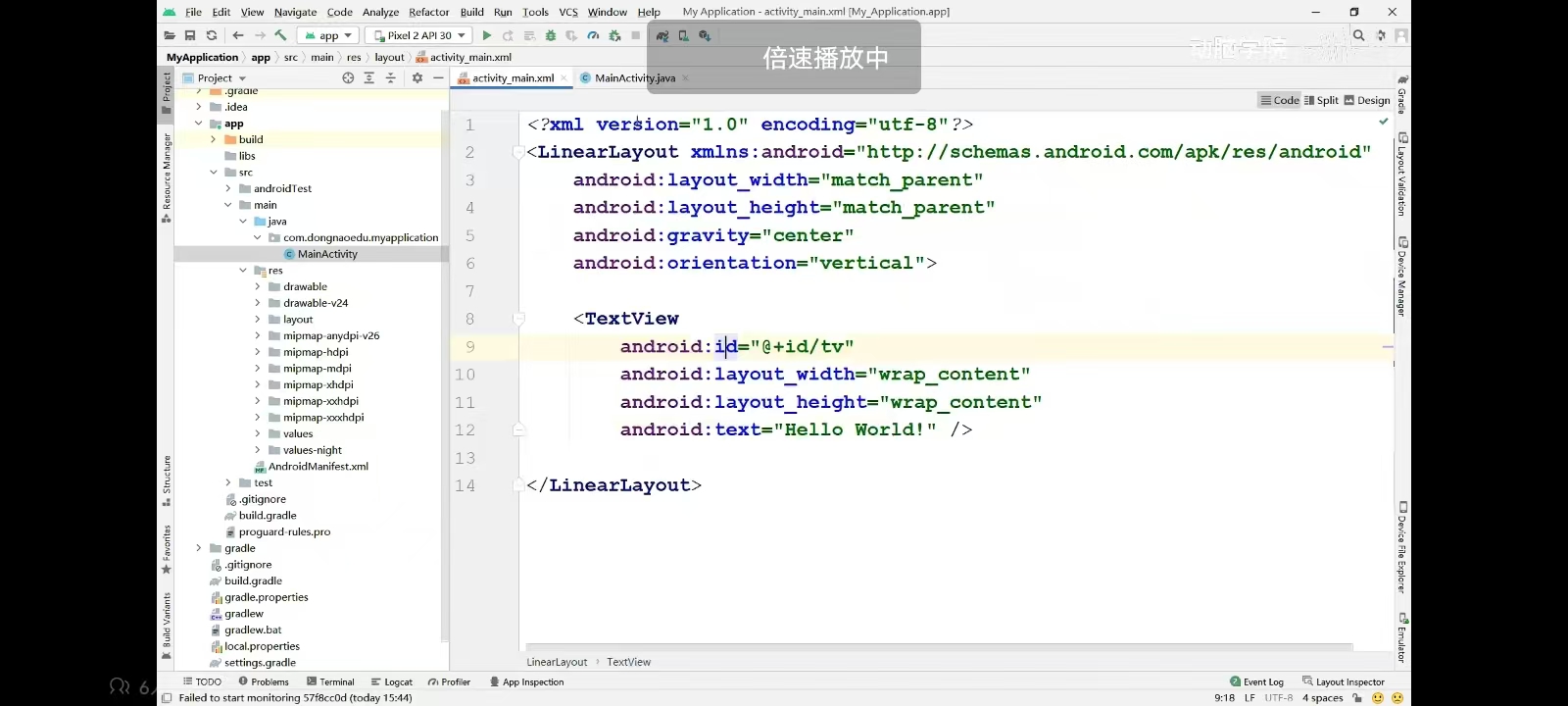
Task: Hide the project panel with minus icon
Action: tap(438, 77)
